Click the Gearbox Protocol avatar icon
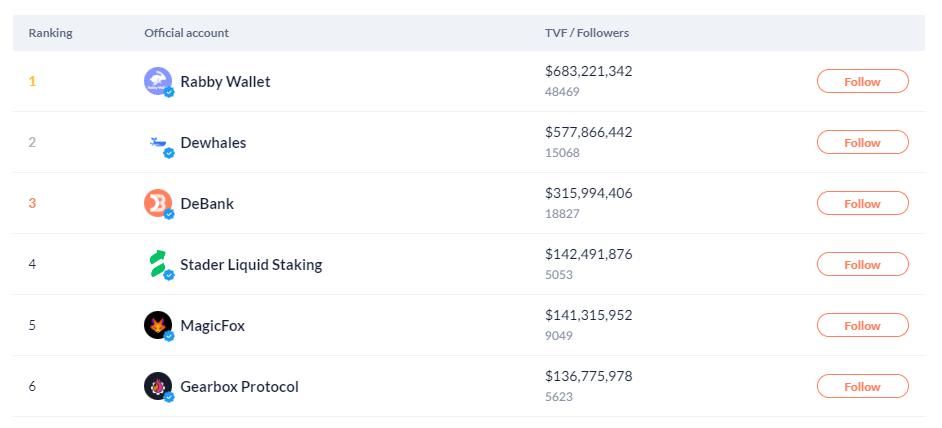The width and height of the screenshot is (942, 428). (158, 386)
